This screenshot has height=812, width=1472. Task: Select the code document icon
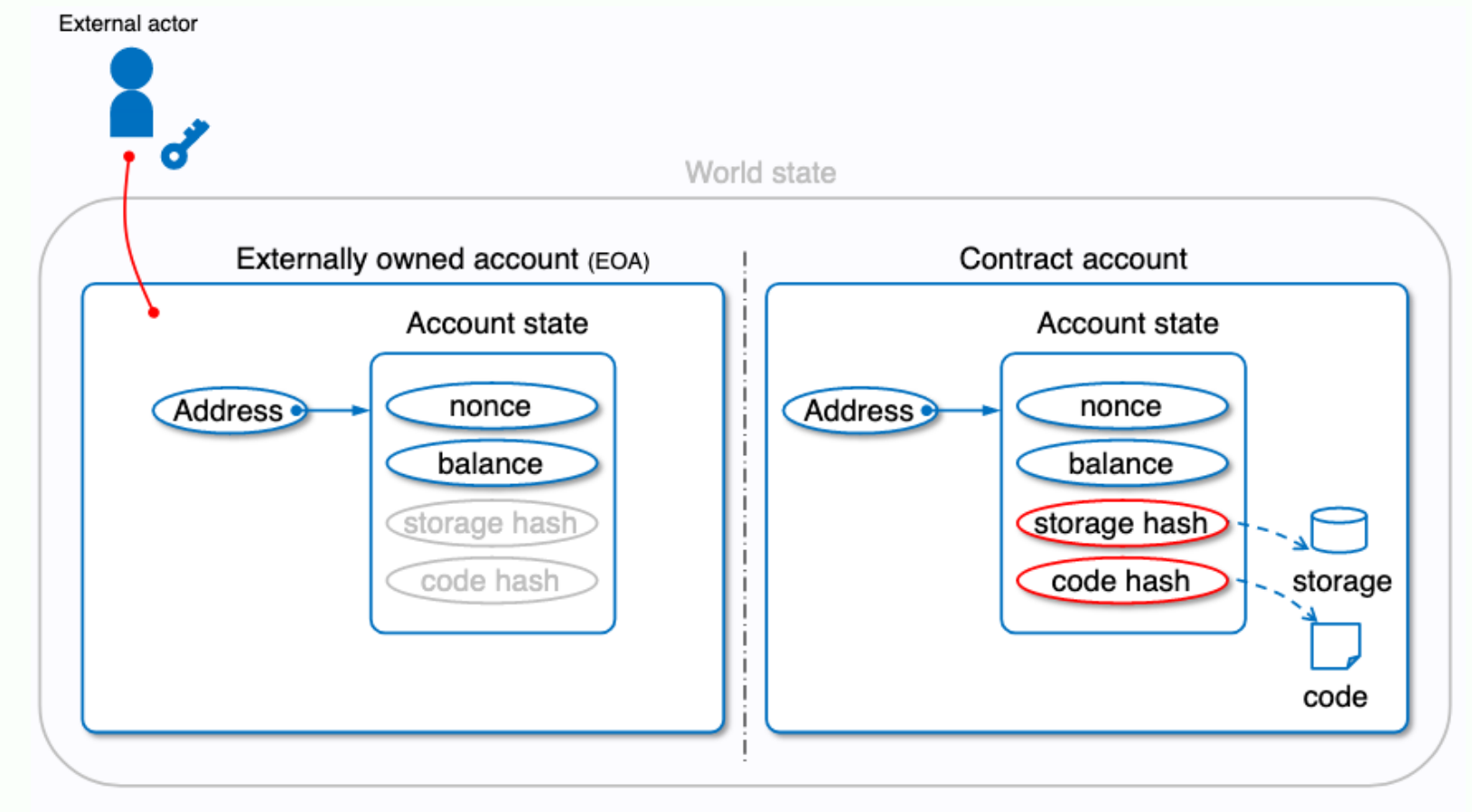[1335, 646]
